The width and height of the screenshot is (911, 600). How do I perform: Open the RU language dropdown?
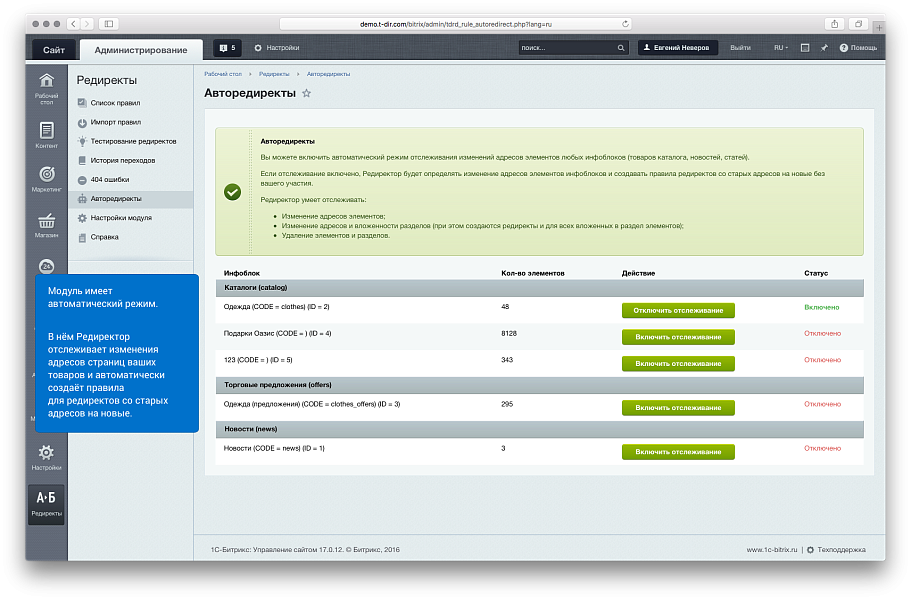pyautogui.click(x=780, y=48)
